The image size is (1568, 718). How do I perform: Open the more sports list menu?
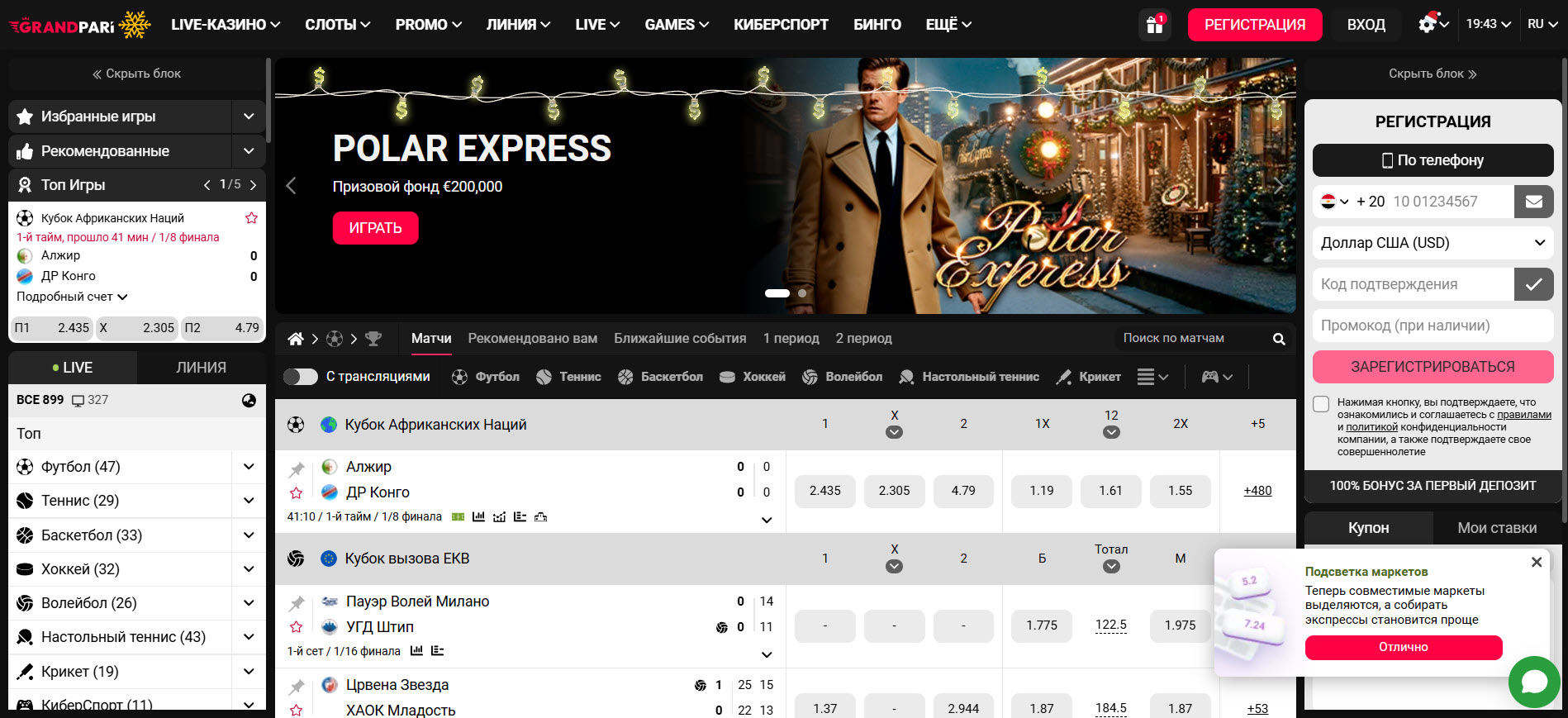click(1152, 377)
